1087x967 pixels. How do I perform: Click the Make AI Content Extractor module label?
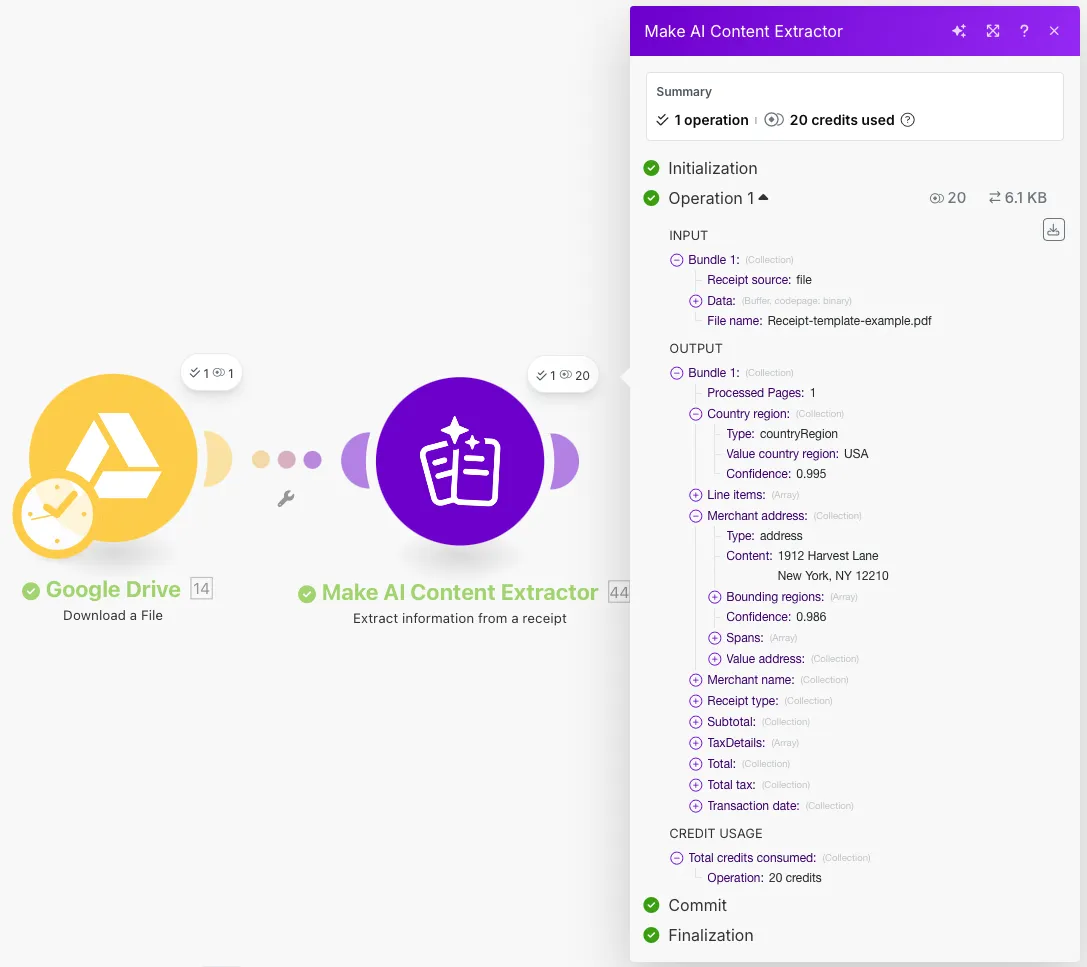(x=460, y=593)
